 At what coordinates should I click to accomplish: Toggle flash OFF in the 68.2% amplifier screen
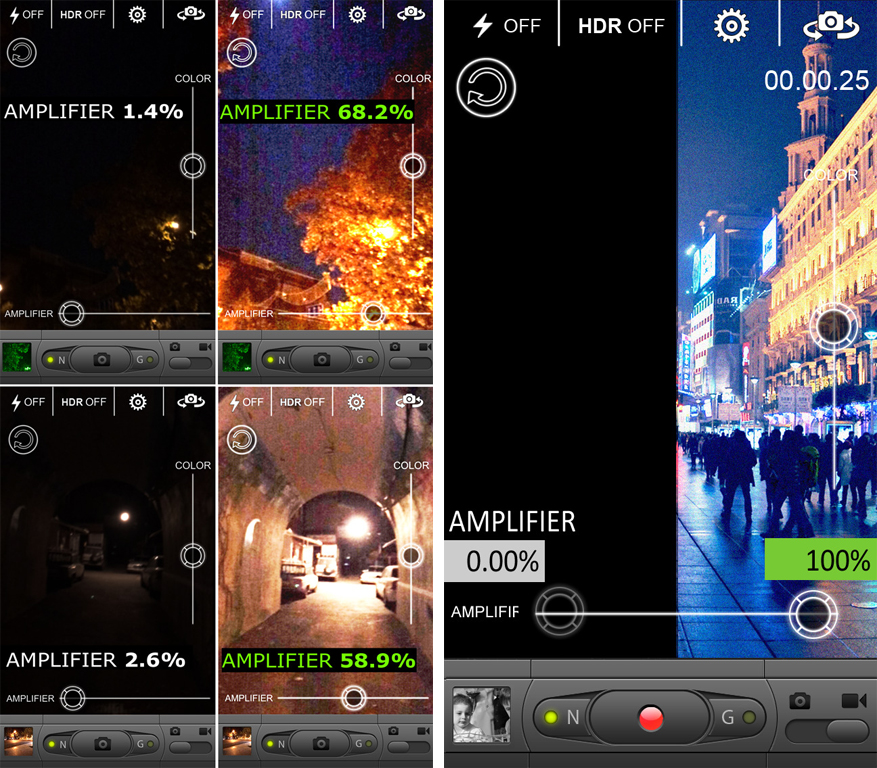(246, 14)
